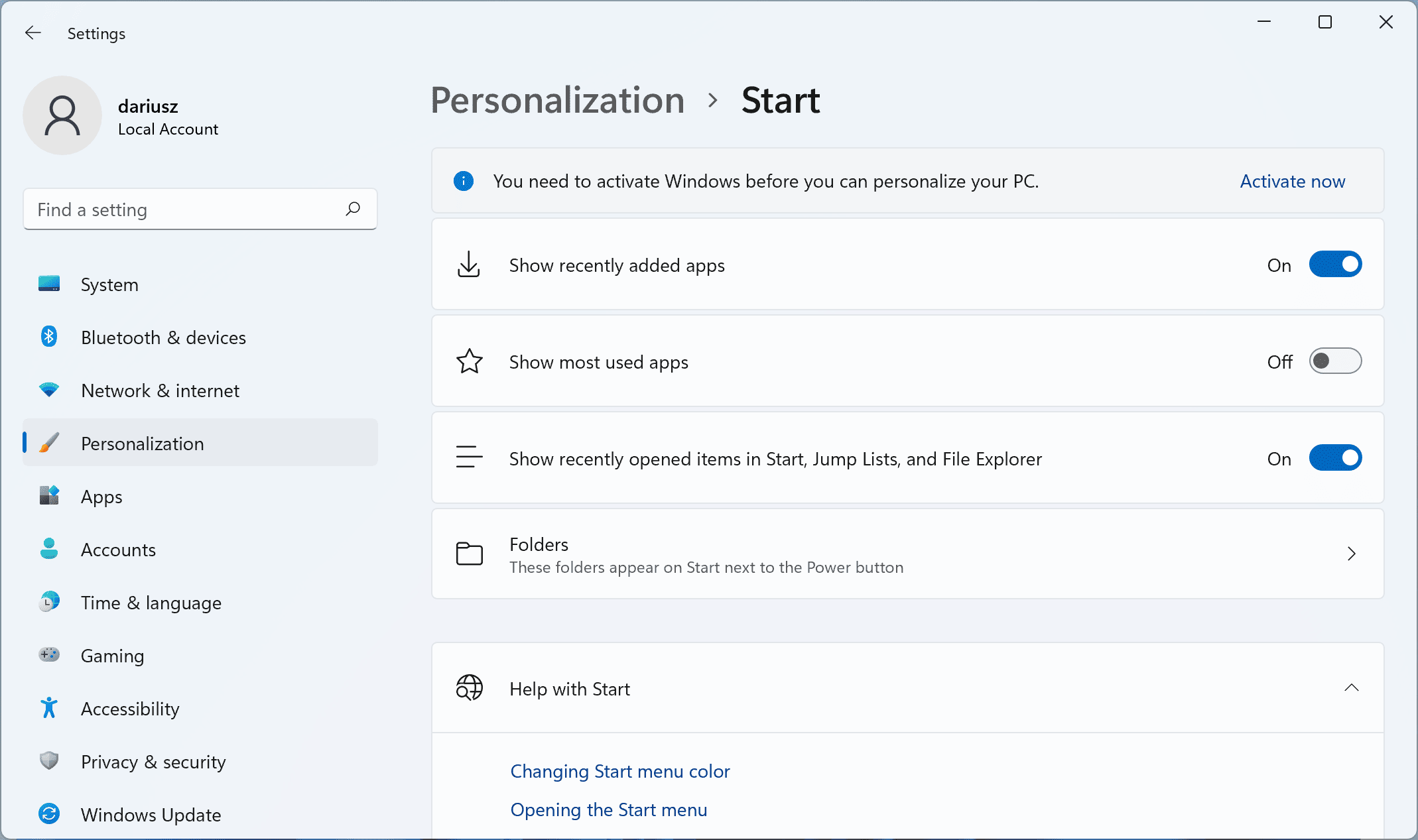Close the Settings window
Screen dimensions: 1418x840
point(1386,22)
